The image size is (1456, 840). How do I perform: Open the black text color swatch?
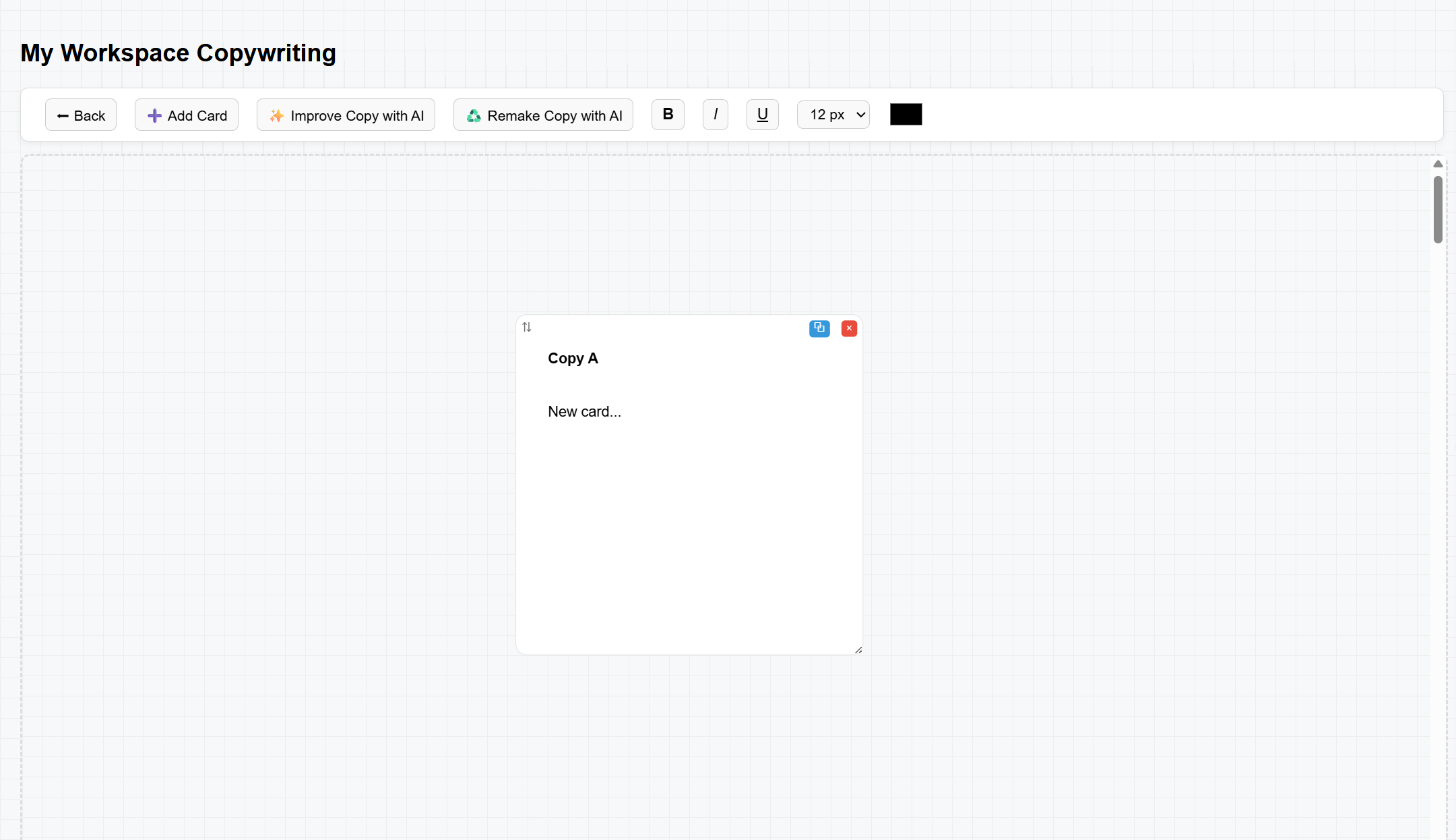tap(906, 114)
